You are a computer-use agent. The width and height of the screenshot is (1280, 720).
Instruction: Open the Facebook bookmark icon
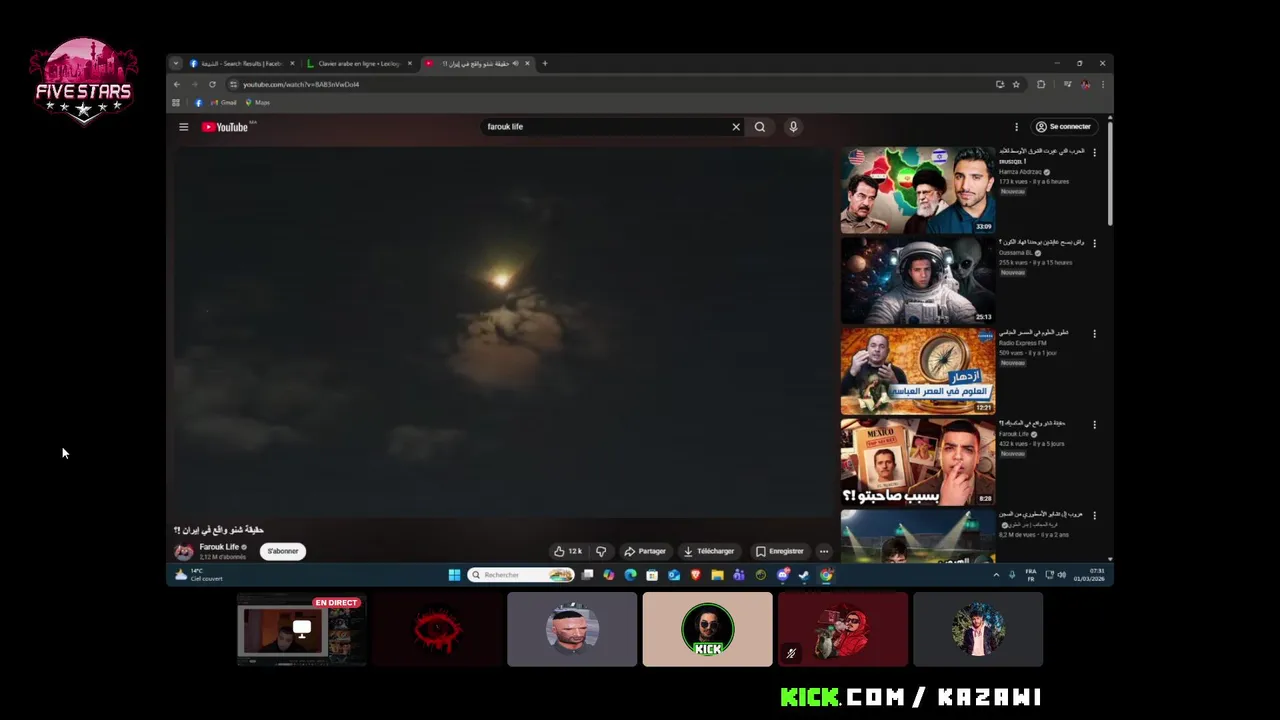198,102
